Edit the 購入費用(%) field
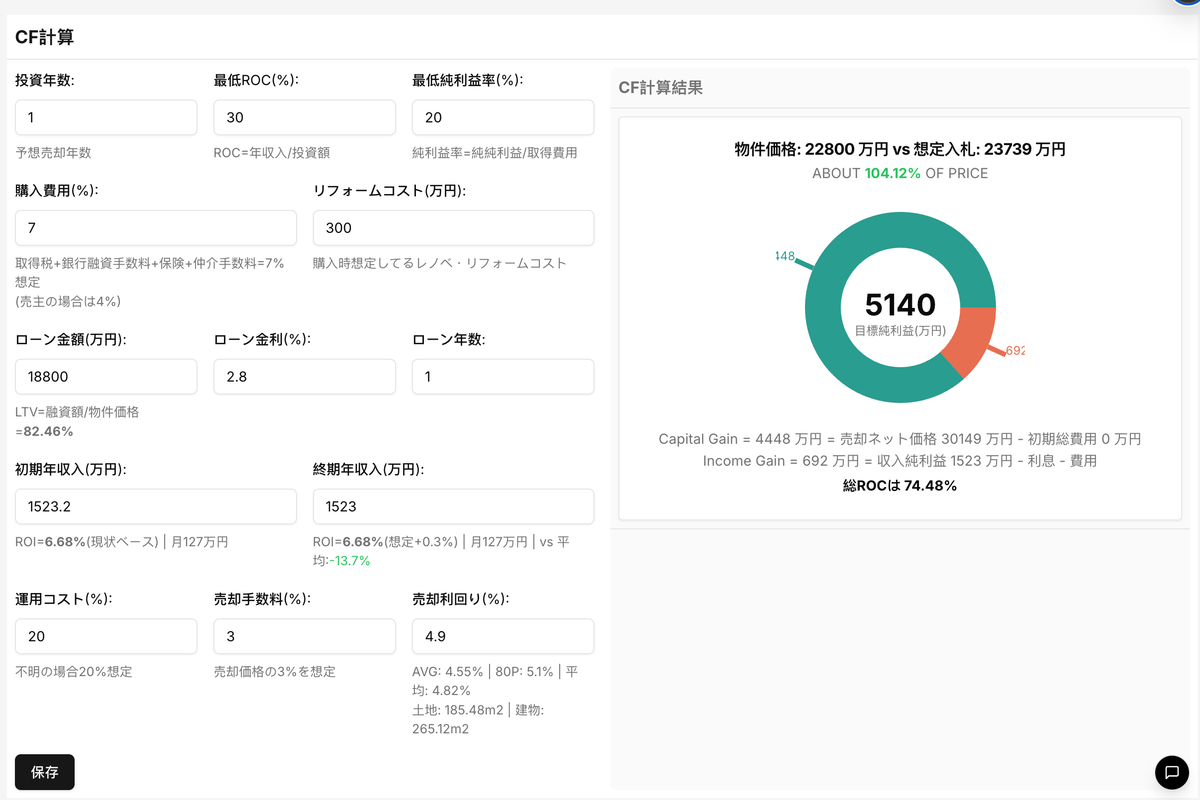The width and height of the screenshot is (1200, 800). coord(156,228)
